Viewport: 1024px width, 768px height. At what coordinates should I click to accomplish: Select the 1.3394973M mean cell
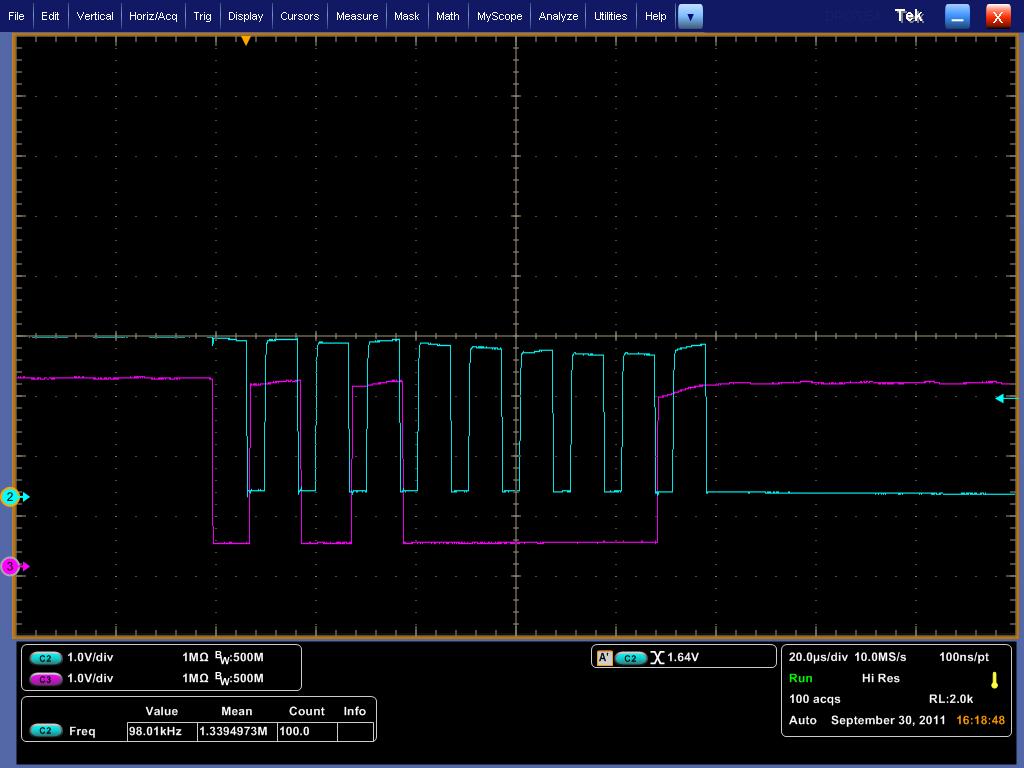(237, 731)
